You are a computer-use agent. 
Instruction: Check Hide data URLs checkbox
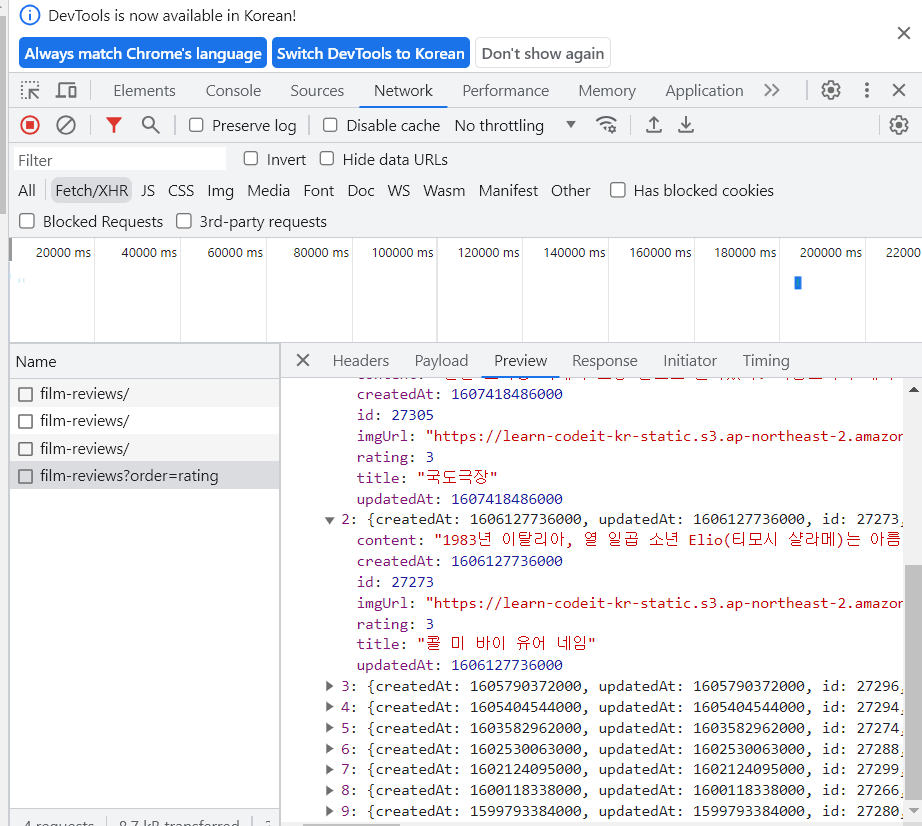point(327,159)
